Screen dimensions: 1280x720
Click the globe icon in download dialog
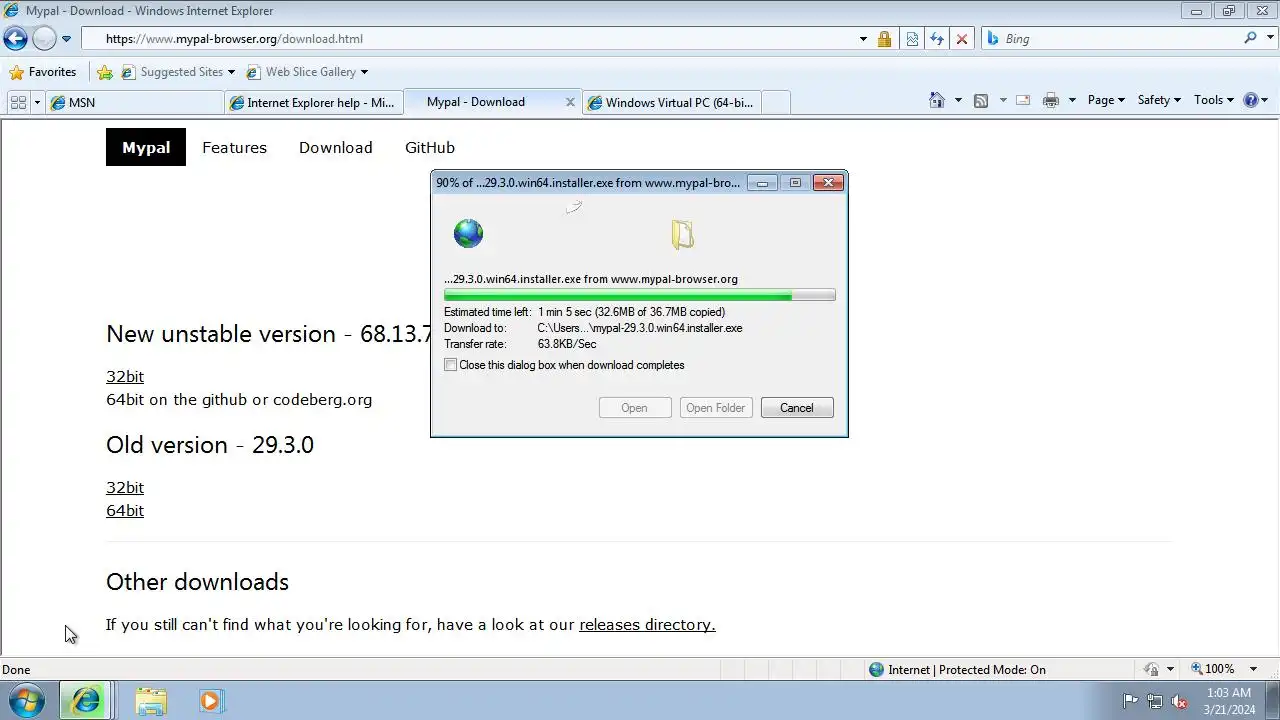(x=468, y=234)
